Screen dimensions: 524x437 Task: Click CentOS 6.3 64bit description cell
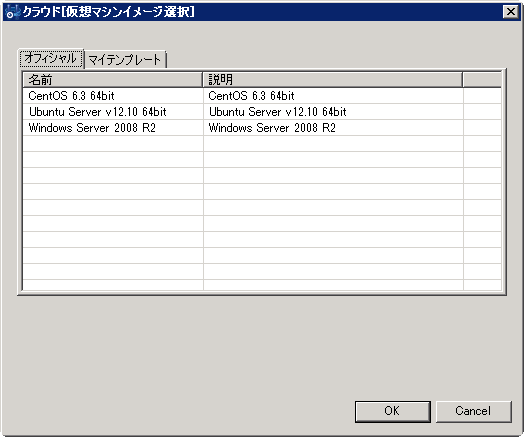point(333,96)
